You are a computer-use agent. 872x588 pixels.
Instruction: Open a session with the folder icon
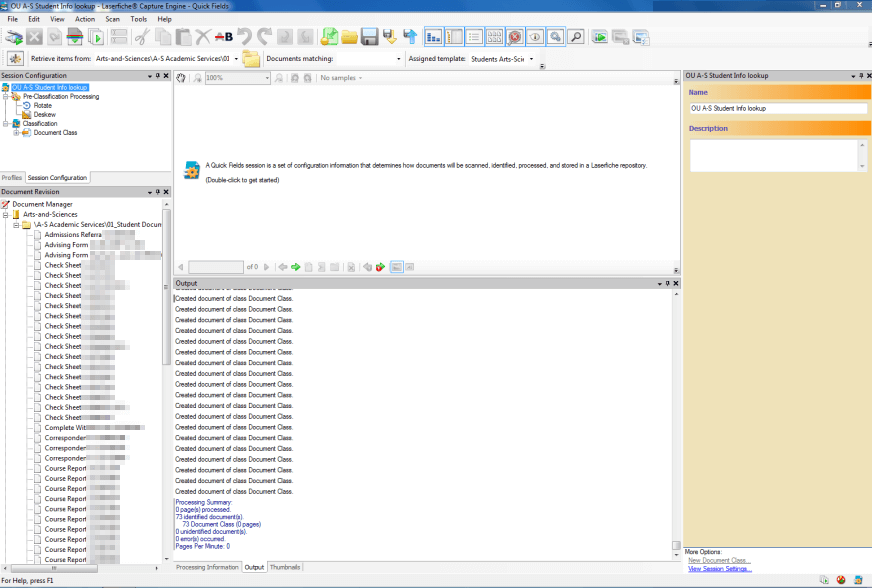tap(349, 37)
